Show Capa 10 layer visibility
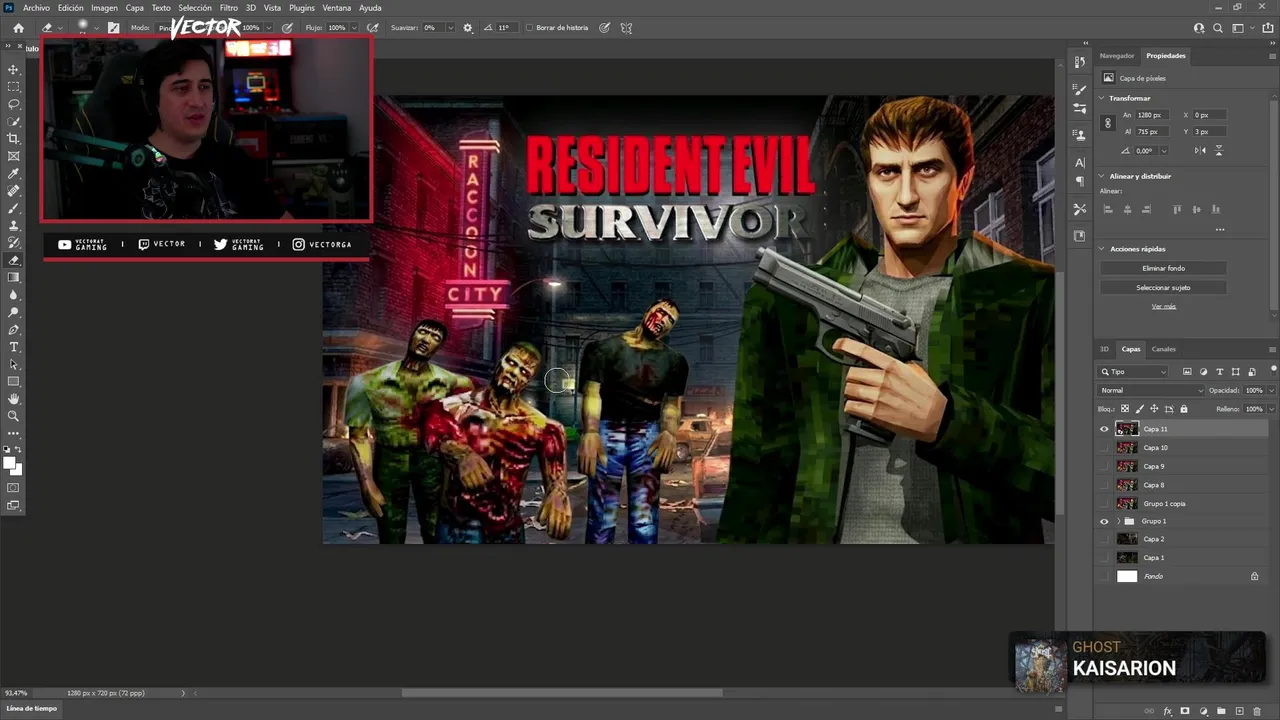This screenshot has width=1280, height=720. pyautogui.click(x=1105, y=448)
